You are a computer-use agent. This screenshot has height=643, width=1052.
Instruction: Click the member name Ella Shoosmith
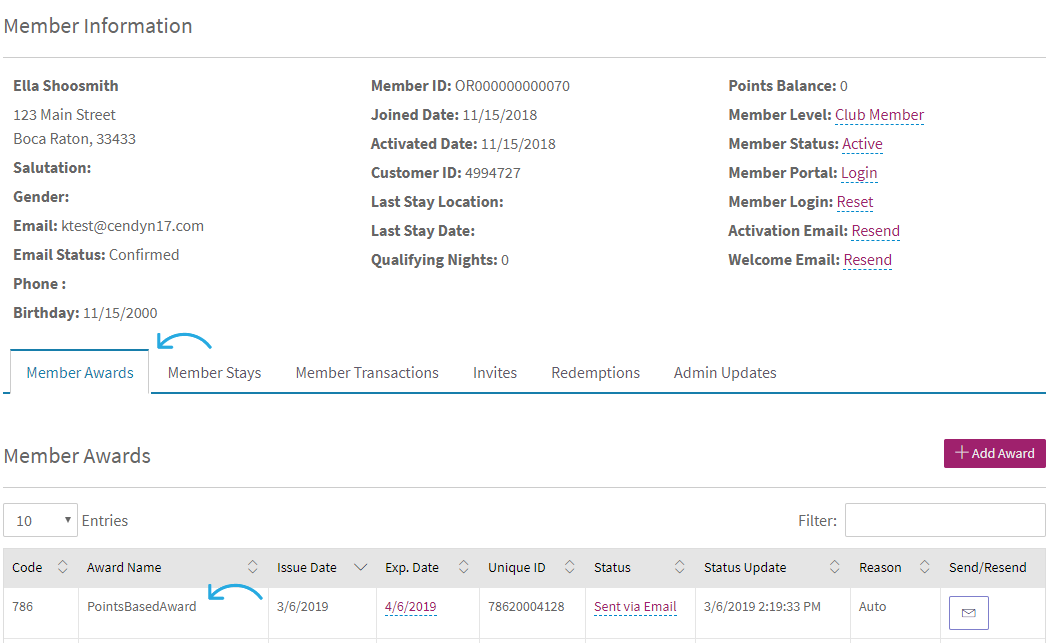(66, 86)
